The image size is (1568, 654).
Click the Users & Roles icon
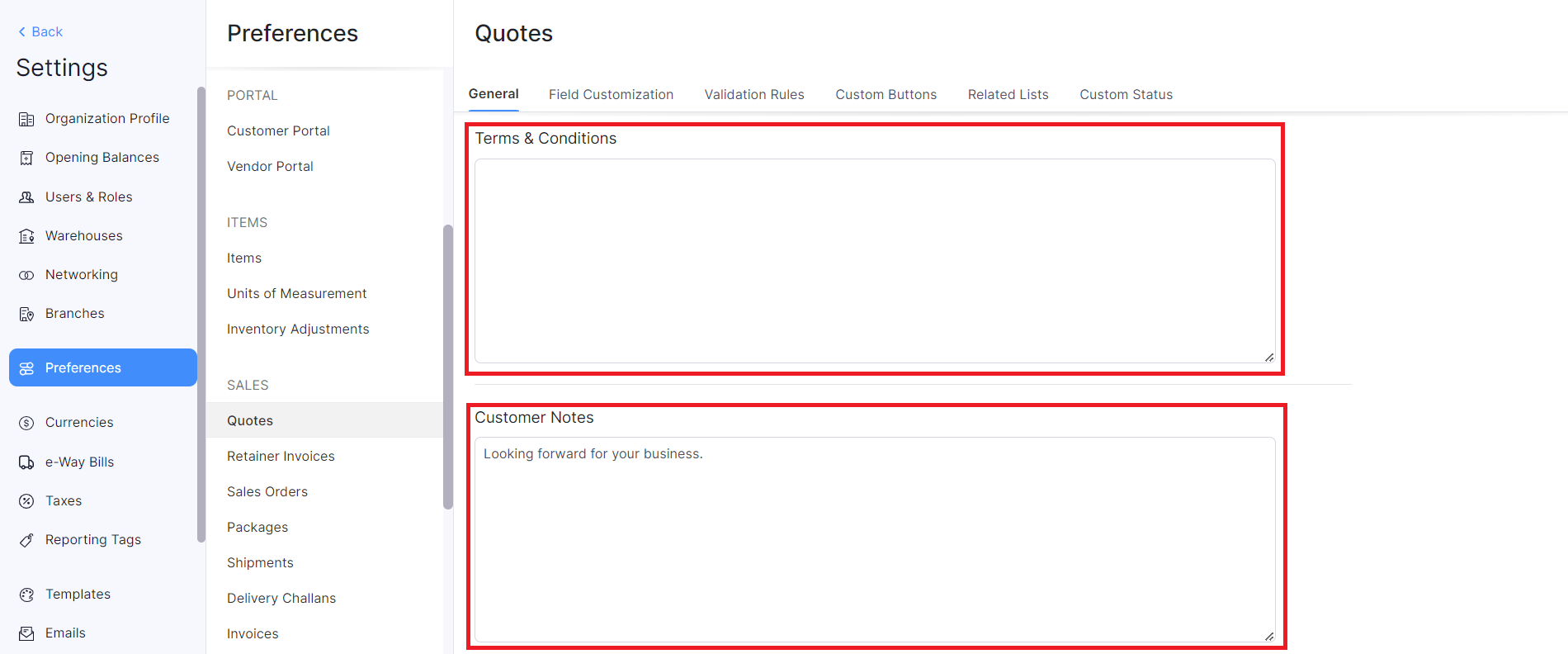click(26, 197)
